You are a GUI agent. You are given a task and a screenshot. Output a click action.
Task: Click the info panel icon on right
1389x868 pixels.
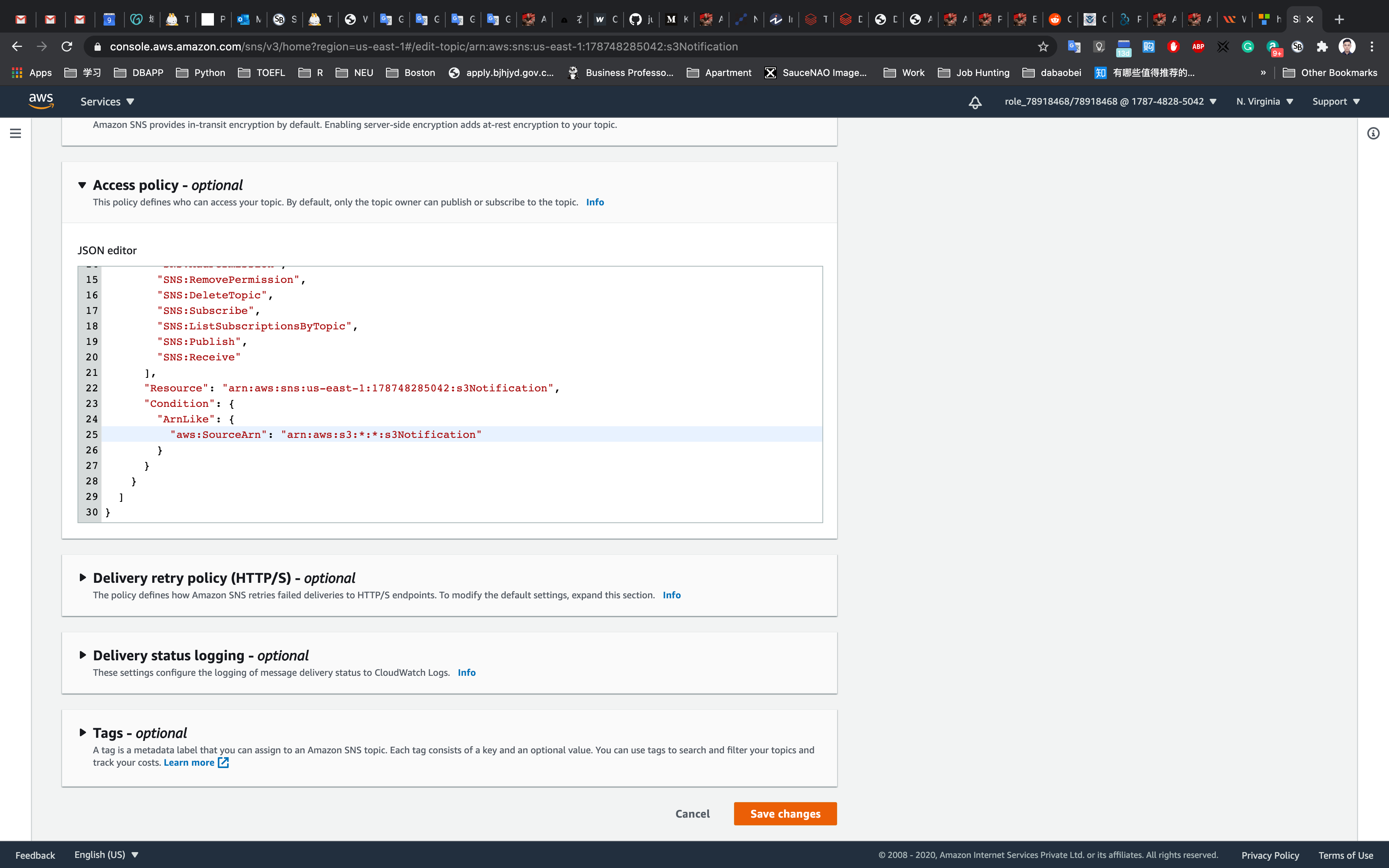1373,134
